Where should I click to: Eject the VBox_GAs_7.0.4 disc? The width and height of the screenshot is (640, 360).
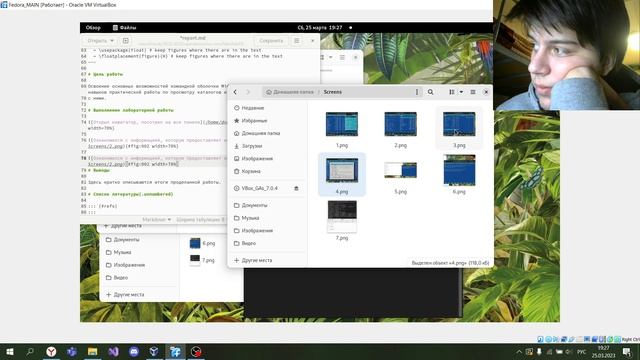[x=296, y=188]
